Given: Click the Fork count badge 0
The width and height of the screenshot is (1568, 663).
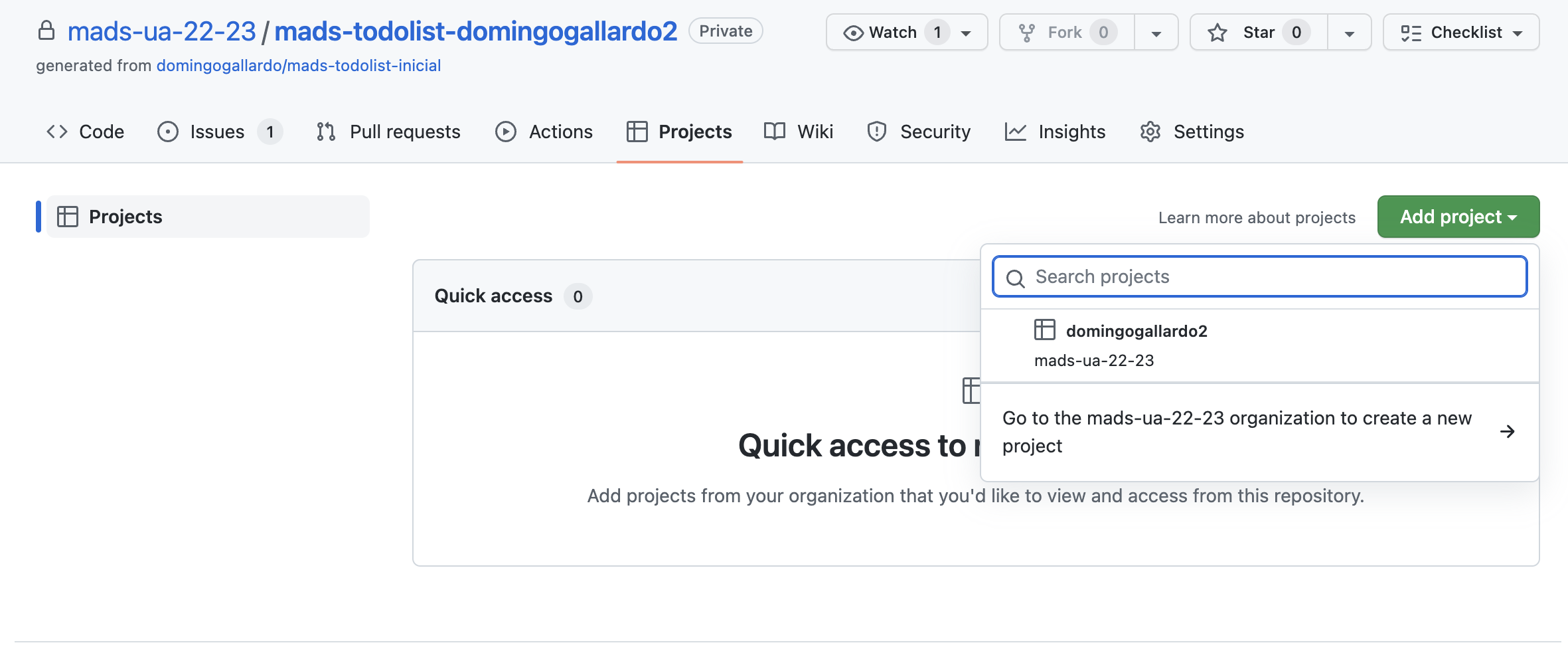Looking at the screenshot, I should click(1103, 32).
